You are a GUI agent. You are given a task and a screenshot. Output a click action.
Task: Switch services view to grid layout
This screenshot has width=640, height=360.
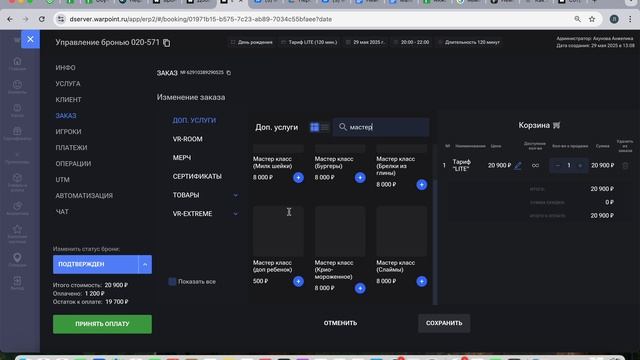314,127
